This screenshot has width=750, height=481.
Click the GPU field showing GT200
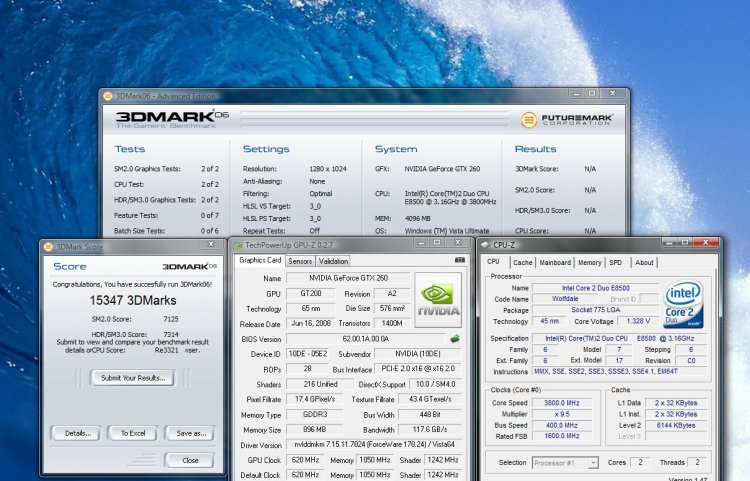pos(311,294)
